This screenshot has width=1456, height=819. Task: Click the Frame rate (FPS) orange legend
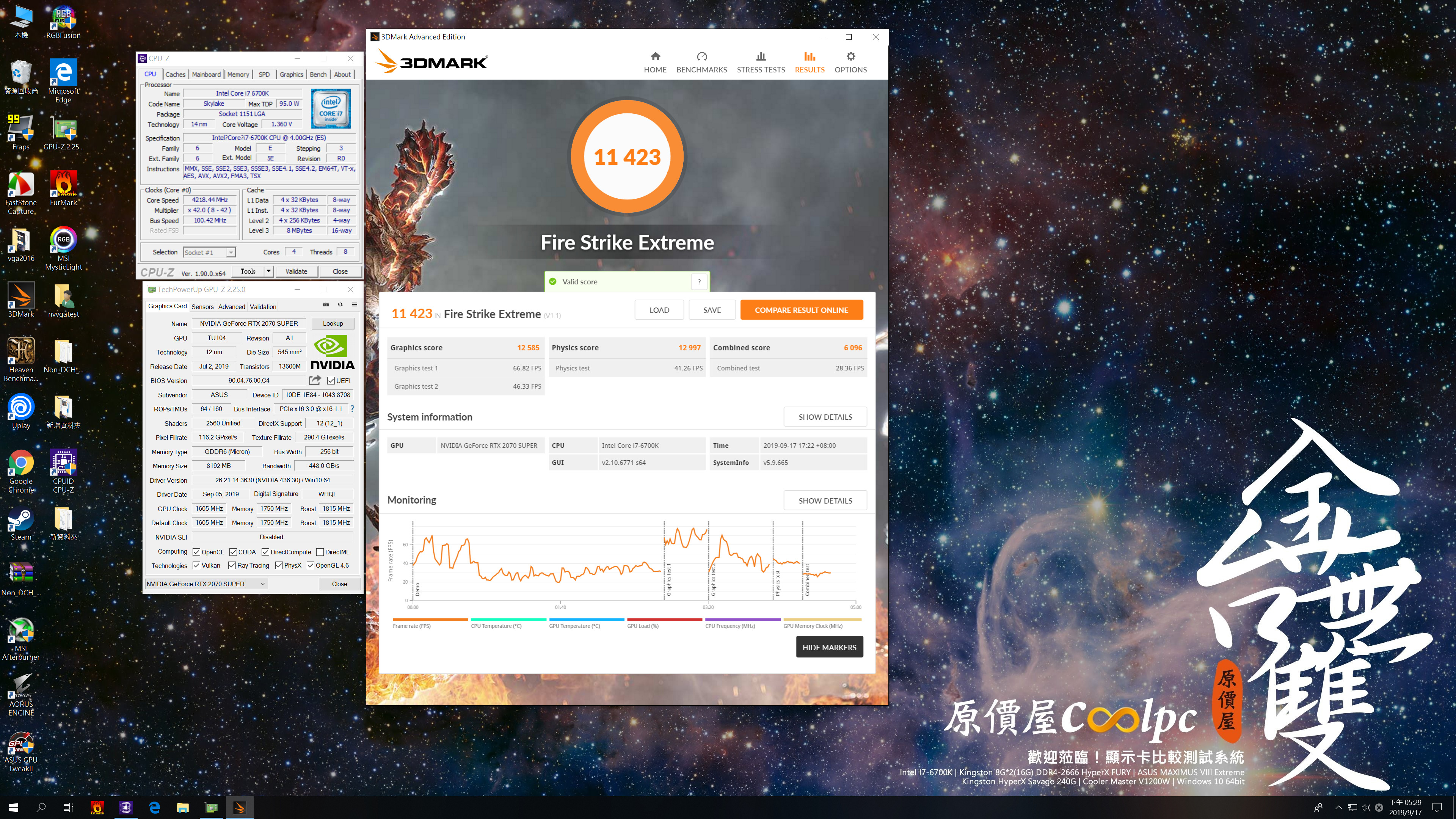point(430,623)
